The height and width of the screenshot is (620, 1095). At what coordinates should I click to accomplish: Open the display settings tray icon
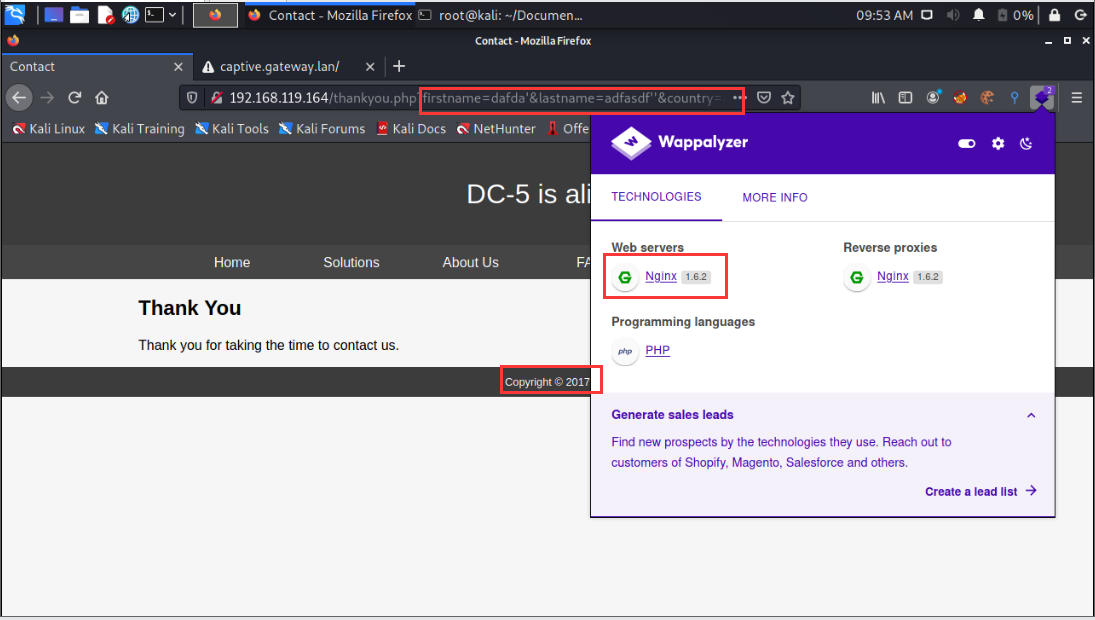pyautogui.click(x=927, y=15)
